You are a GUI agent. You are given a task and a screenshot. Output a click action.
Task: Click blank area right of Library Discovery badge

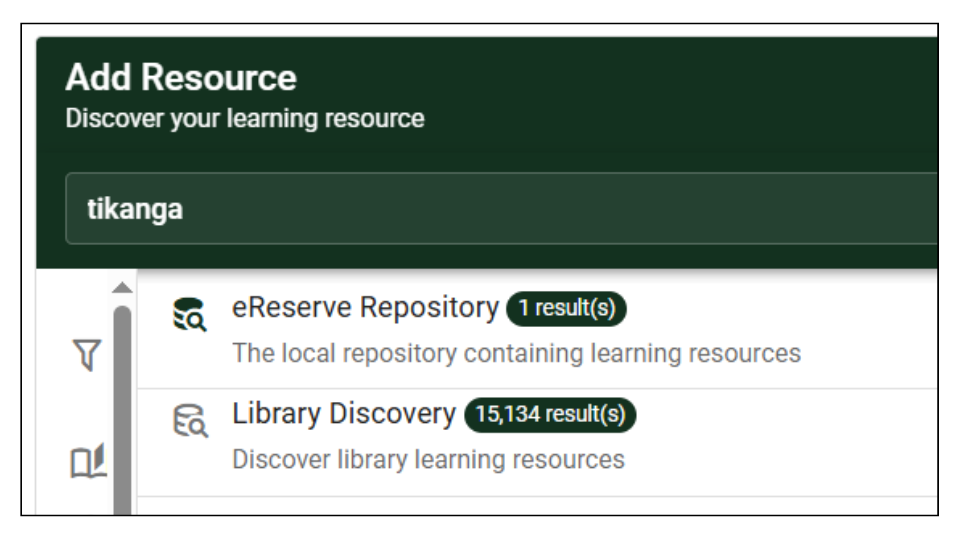[785, 415]
